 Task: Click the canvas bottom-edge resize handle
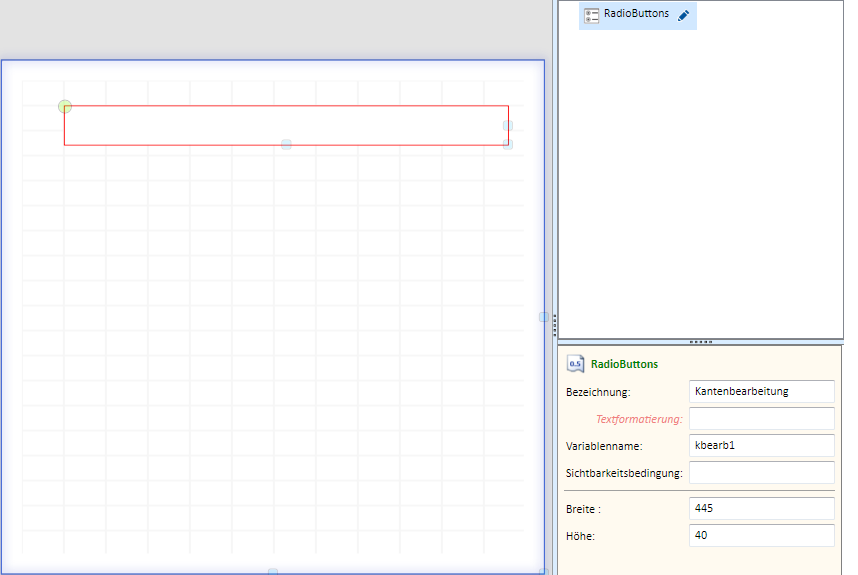tap(273, 572)
